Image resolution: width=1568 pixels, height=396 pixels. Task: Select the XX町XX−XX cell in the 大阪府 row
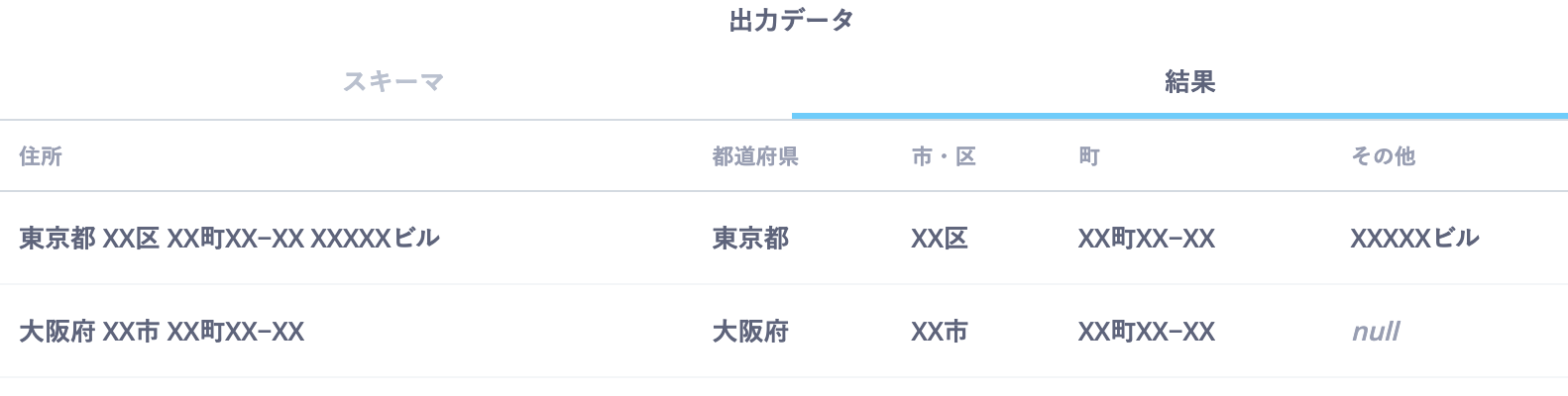click(x=1147, y=332)
